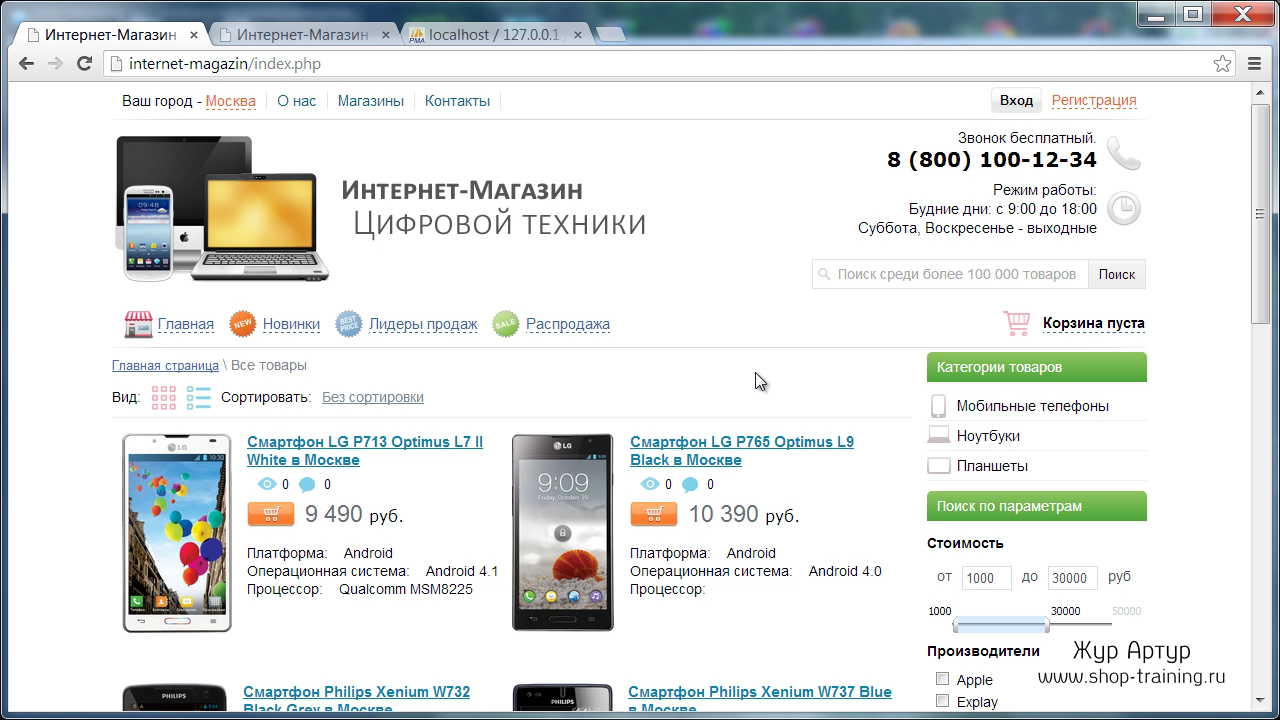The height and width of the screenshot is (720, 1280).
Task: Click the clock working-hours icon
Action: point(1124,209)
